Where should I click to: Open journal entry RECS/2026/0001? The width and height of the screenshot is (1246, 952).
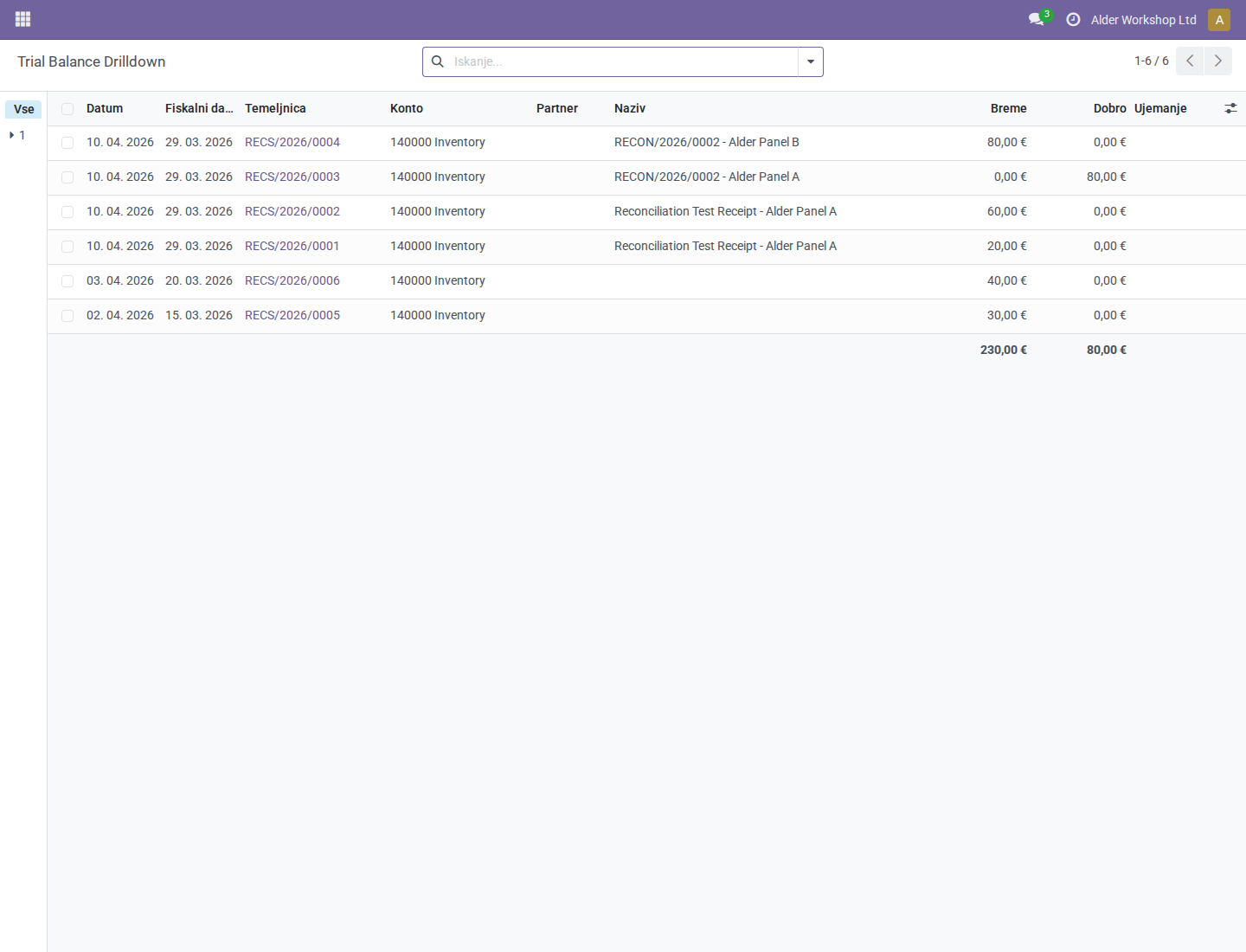[292, 246]
